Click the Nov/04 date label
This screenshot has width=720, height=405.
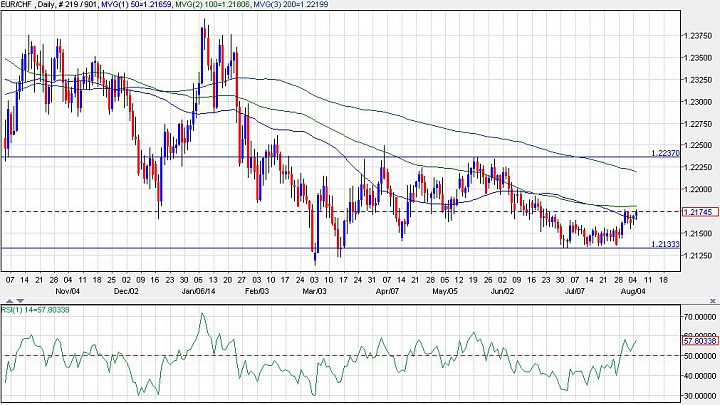[68, 291]
